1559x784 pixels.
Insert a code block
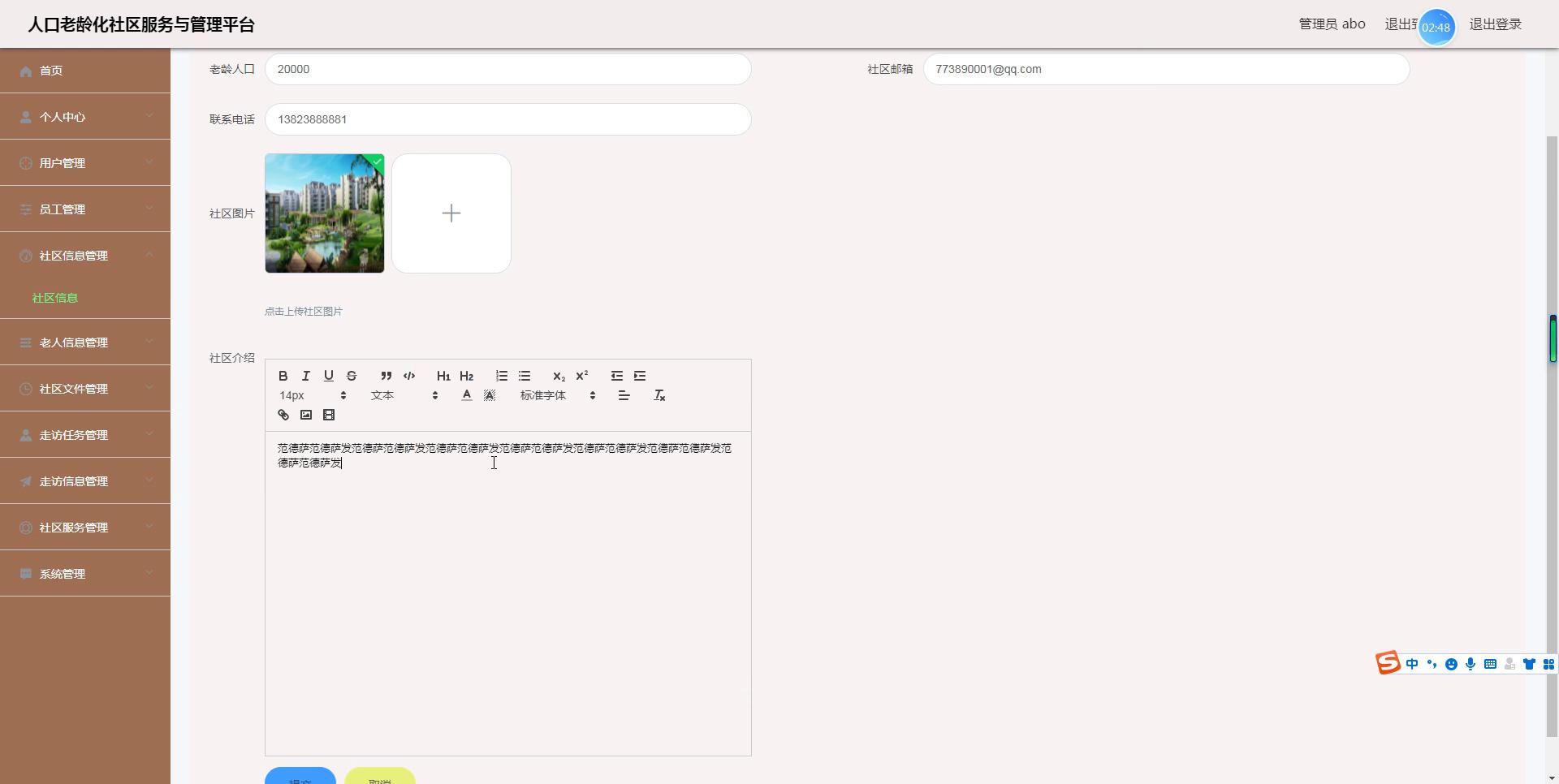[409, 376]
